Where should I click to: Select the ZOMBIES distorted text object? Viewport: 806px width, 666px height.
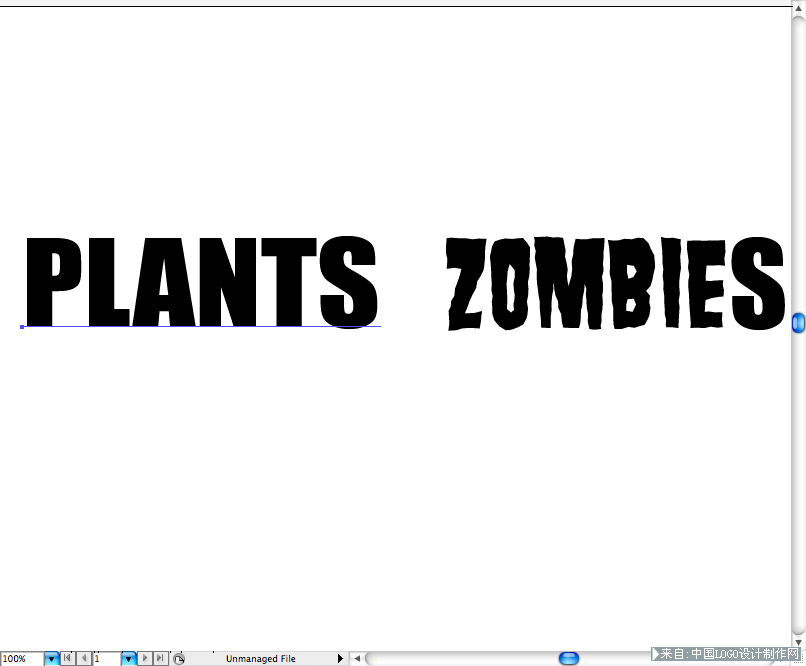pos(615,283)
